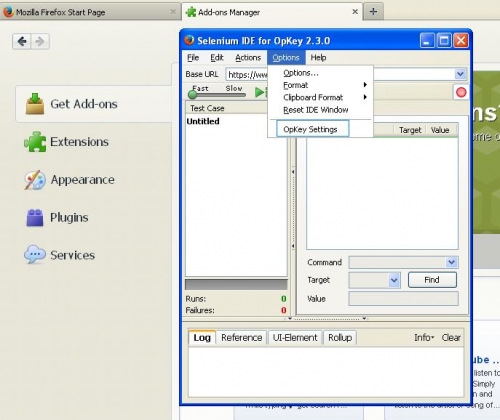Image resolution: width=500 pixels, height=420 pixels.
Task: Open the Help menu in Selenium IDE
Action: (318, 58)
